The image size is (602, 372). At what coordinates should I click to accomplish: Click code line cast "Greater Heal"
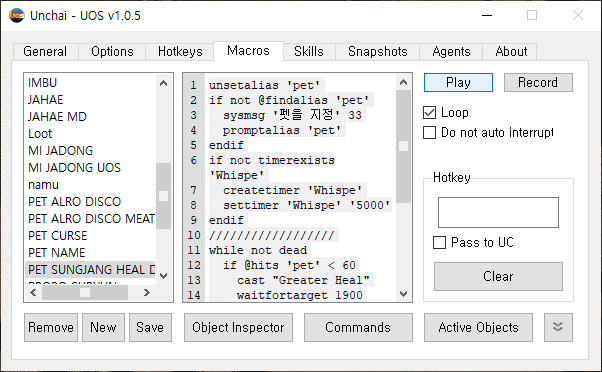(303, 280)
